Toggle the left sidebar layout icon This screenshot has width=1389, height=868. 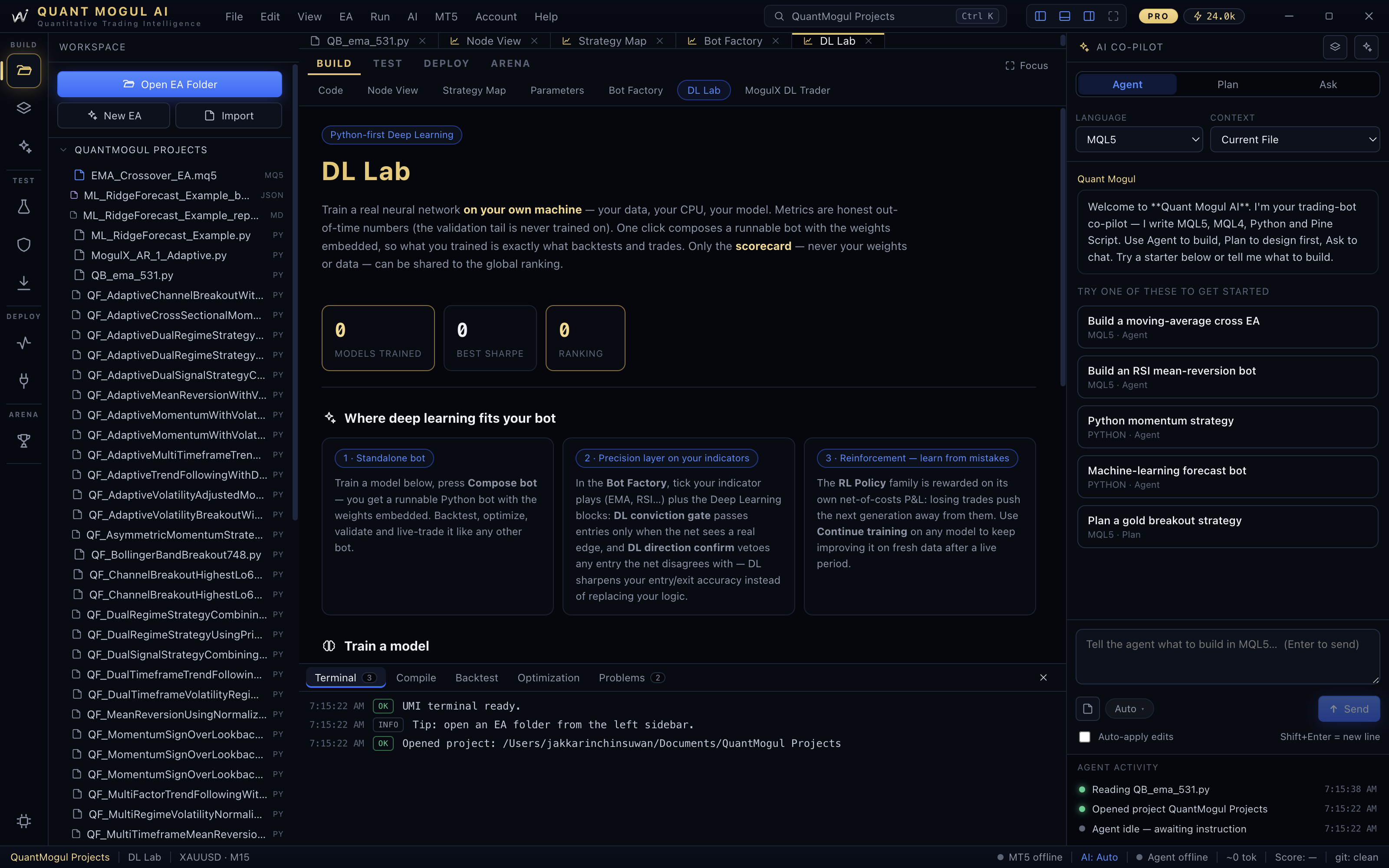coord(1040,16)
